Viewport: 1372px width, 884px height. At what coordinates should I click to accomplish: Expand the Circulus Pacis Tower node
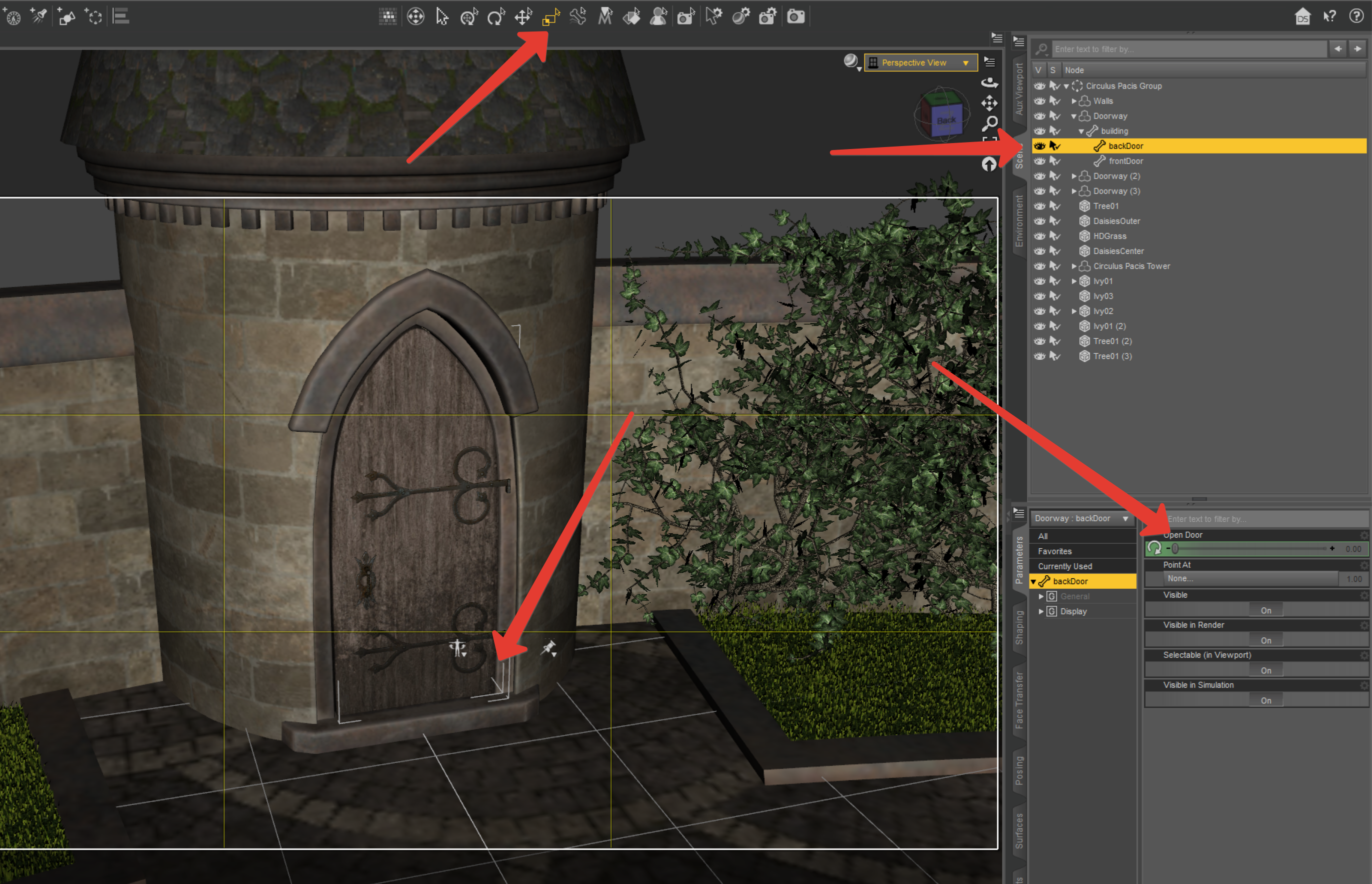(x=1073, y=266)
